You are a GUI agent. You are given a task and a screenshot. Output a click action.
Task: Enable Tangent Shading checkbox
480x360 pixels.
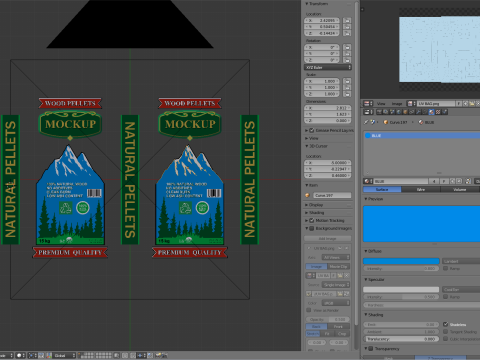pos(445,332)
